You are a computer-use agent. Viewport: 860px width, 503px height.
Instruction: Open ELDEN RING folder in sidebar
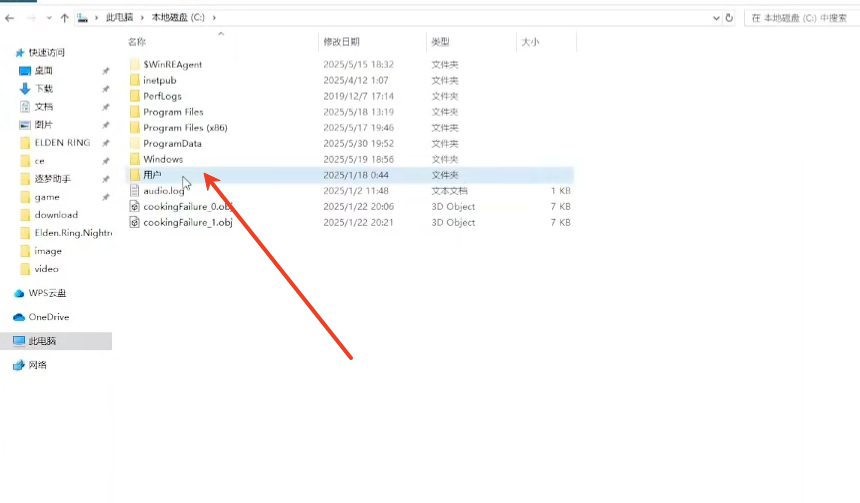point(62,143)
